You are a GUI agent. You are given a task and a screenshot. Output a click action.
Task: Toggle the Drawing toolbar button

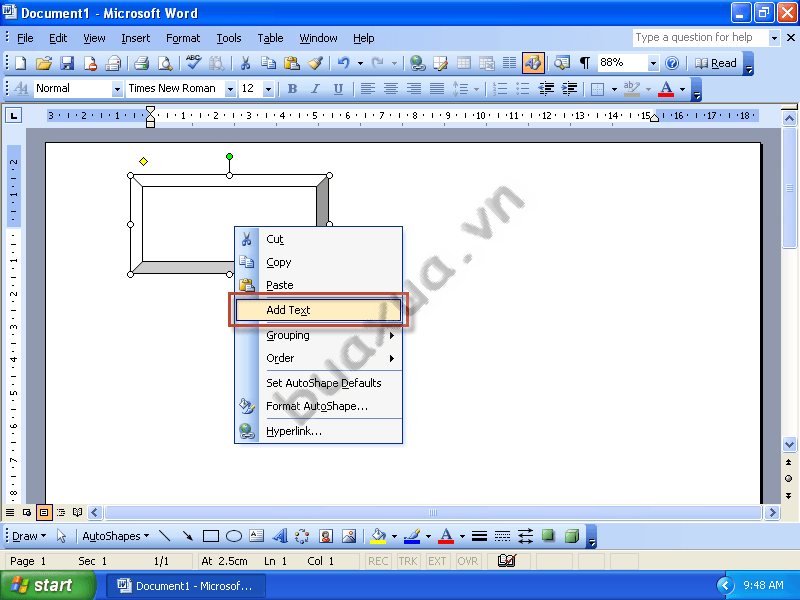[533, 63]
